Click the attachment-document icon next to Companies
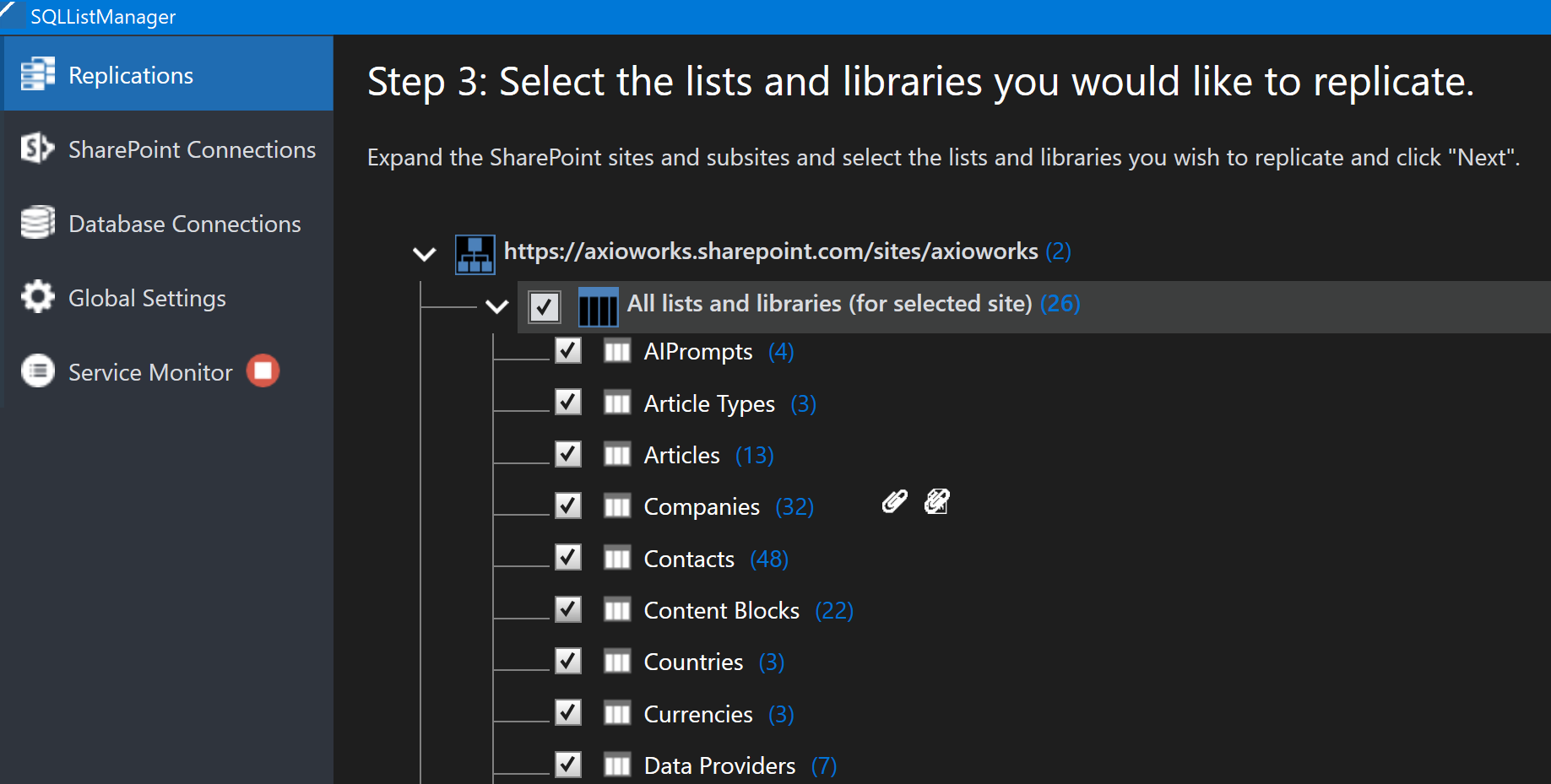 click(x=936, y=501)
